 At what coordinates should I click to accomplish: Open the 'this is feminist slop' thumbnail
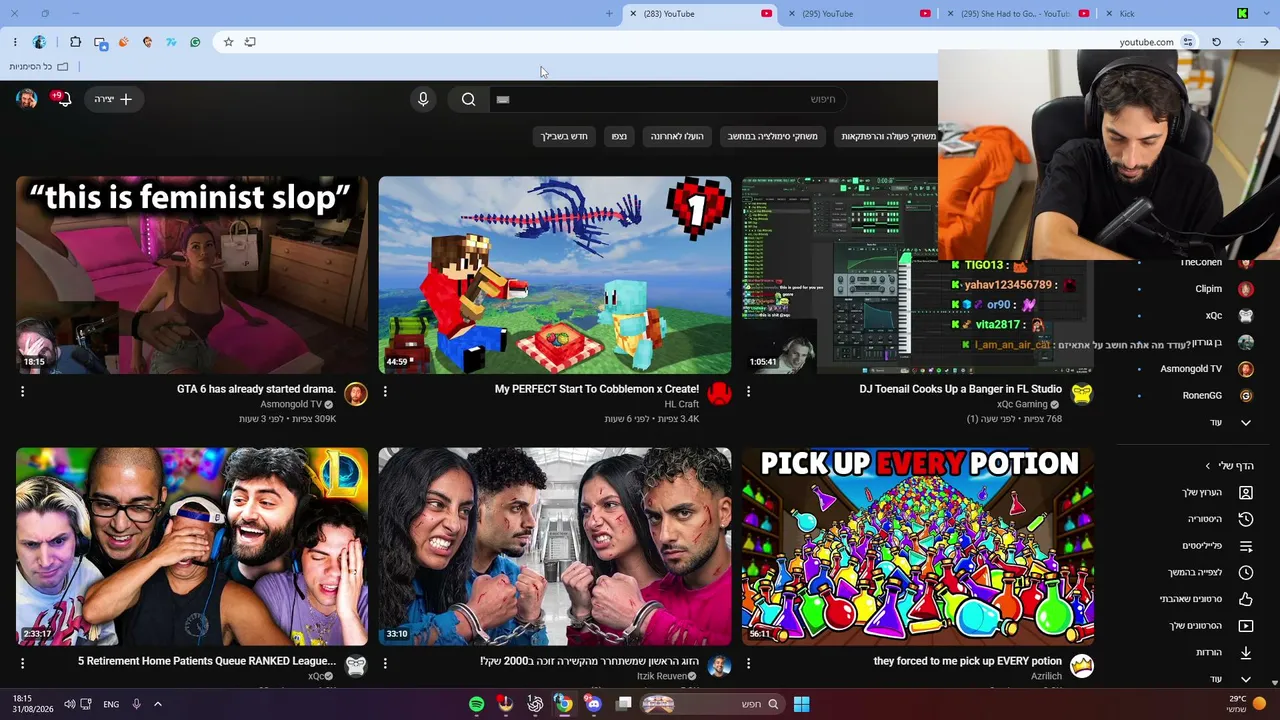192,275
